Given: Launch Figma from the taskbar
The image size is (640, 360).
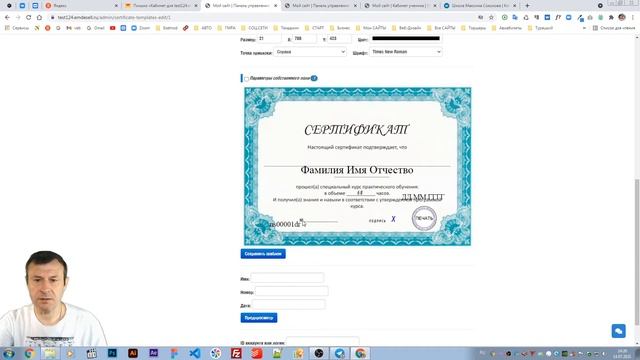Looking at the screenshot, I should click(174, 353).
